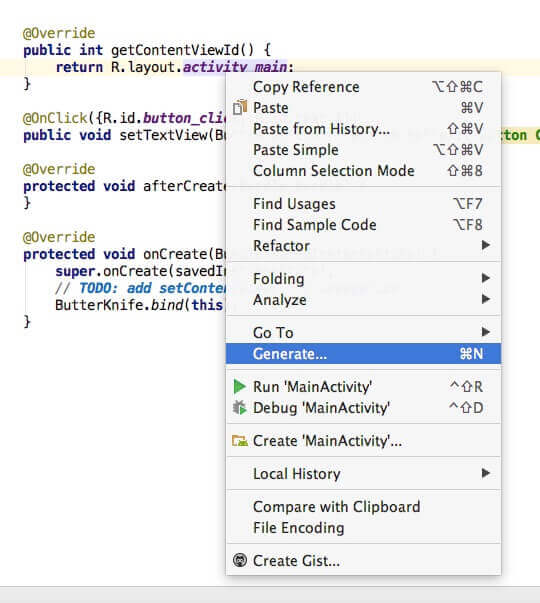540x603 pixels.
Task: Open the Local History submenu arrow
Action: click(x=486, y=473)
